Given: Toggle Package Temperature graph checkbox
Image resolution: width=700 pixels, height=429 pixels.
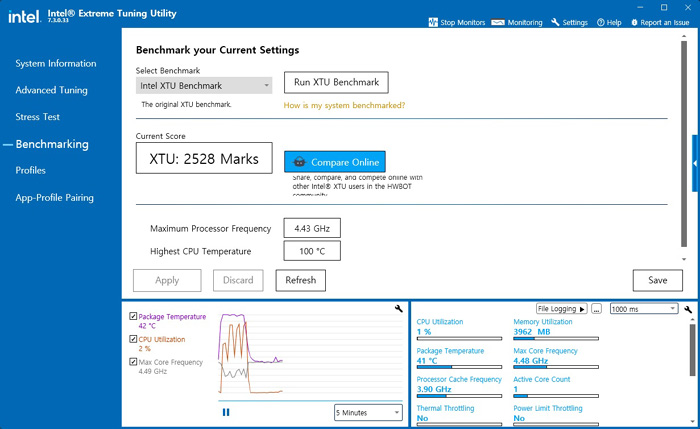Looking at the screenshot, I should point(133,316).
